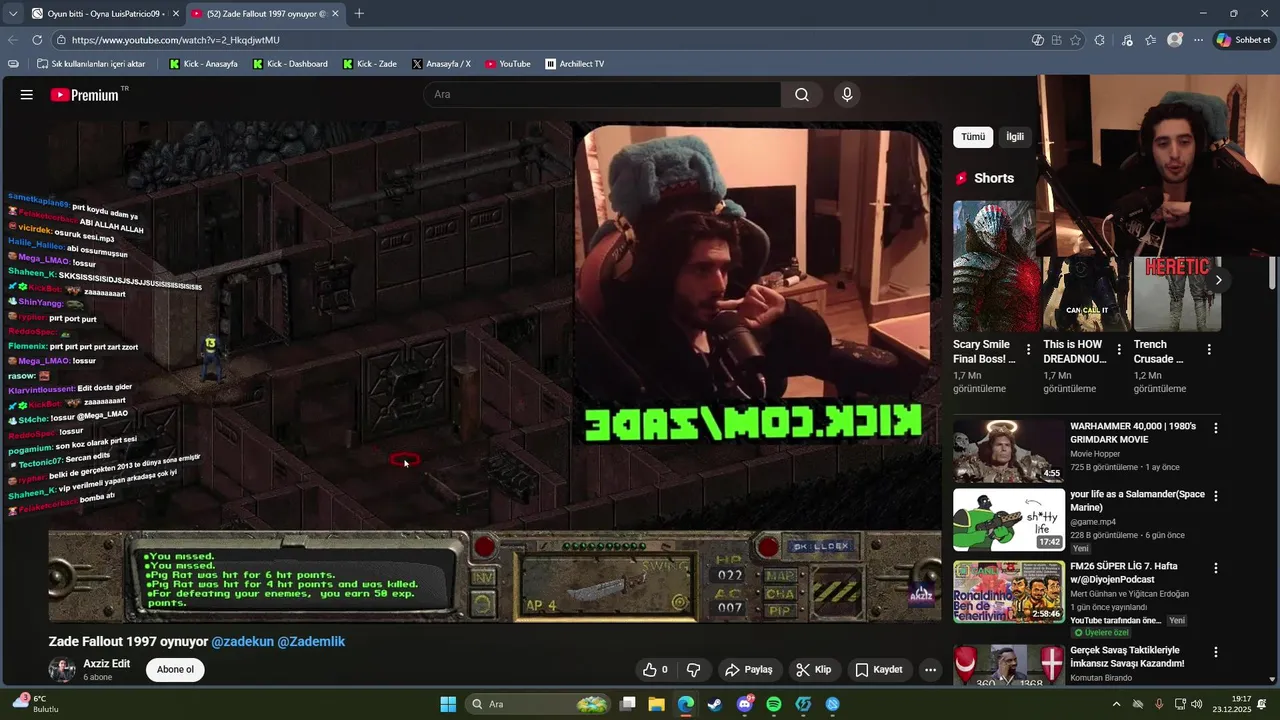Click the YouTube search magnifier button
This screenshot has width=1280, height=720.
802,95
